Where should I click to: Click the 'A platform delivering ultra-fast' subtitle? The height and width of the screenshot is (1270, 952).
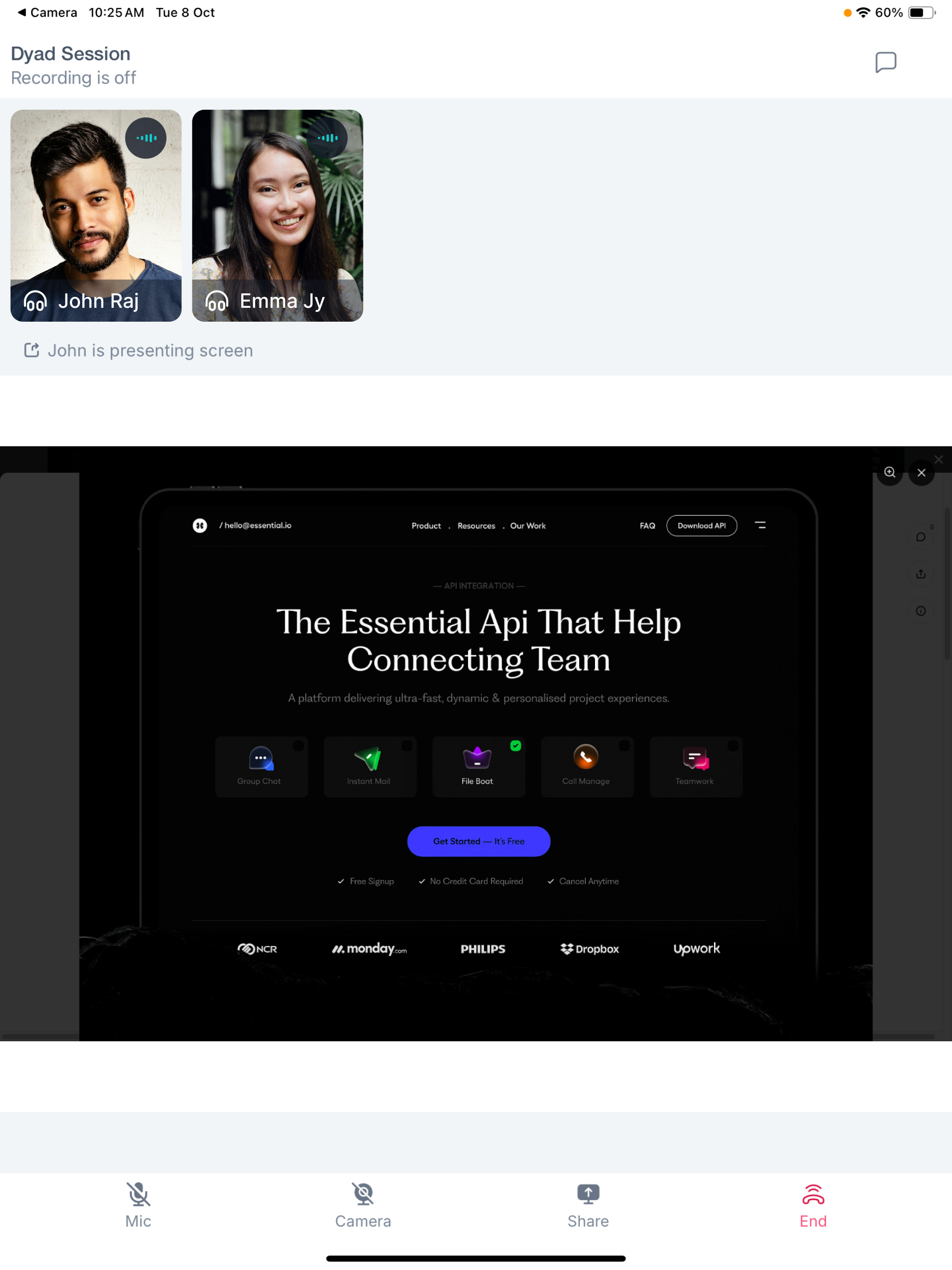479,698
